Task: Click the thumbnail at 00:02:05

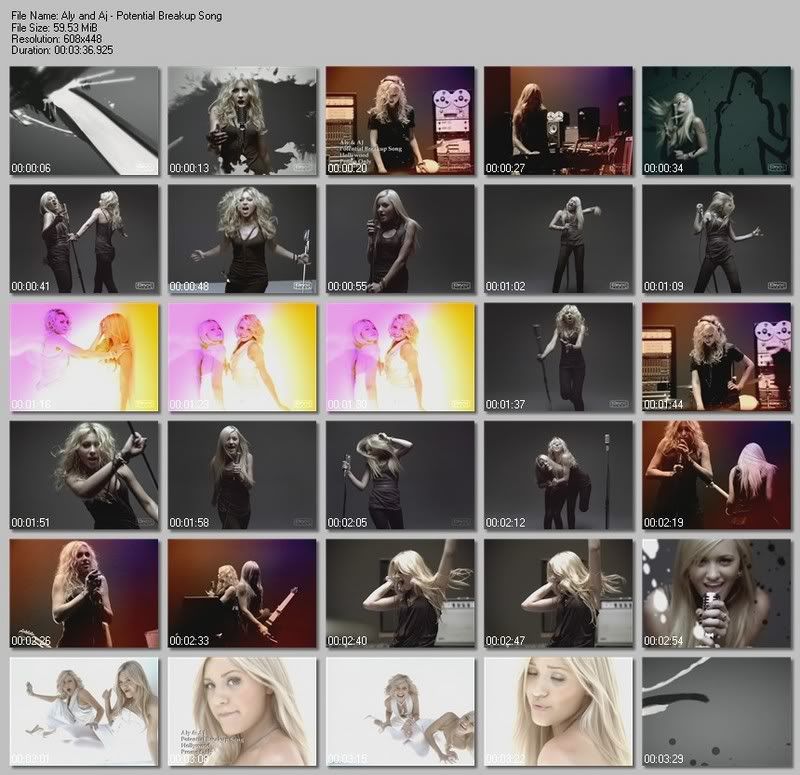Action: click(x=401, y=476)
